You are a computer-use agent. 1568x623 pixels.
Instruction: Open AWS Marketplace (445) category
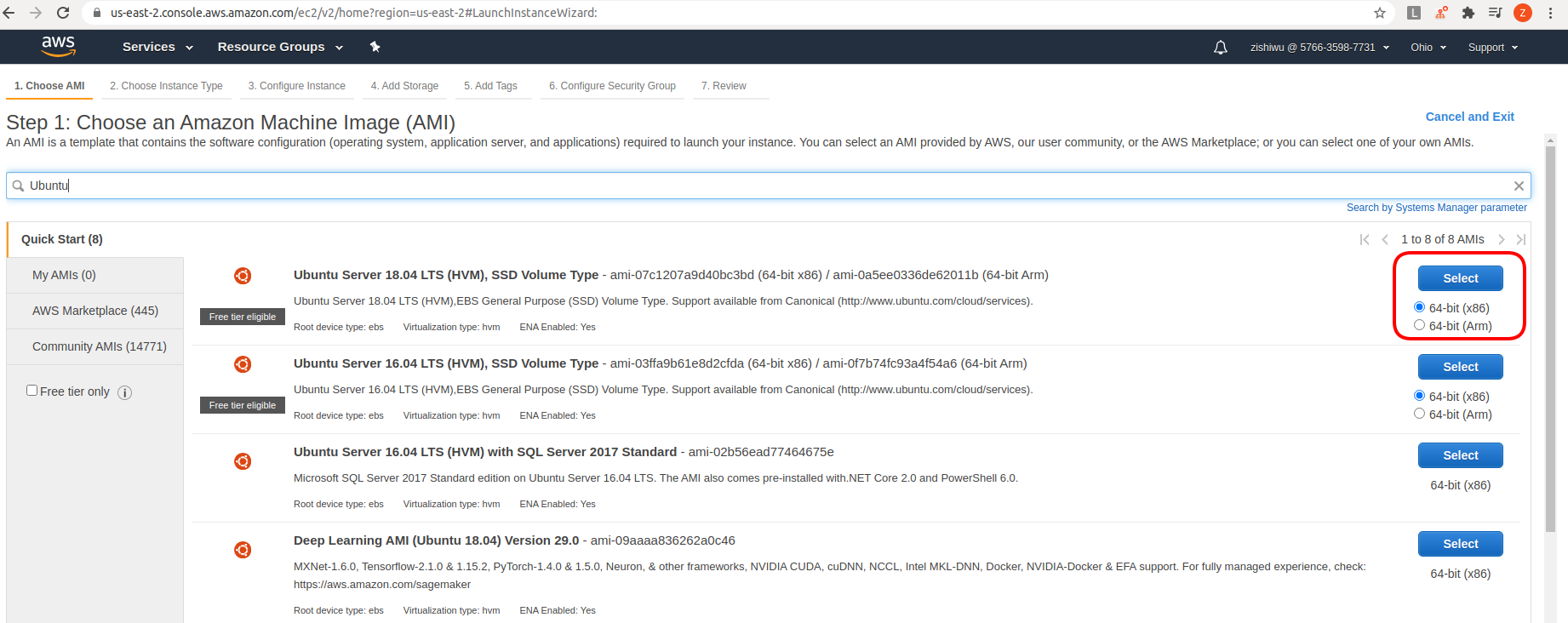click(95, 311)
